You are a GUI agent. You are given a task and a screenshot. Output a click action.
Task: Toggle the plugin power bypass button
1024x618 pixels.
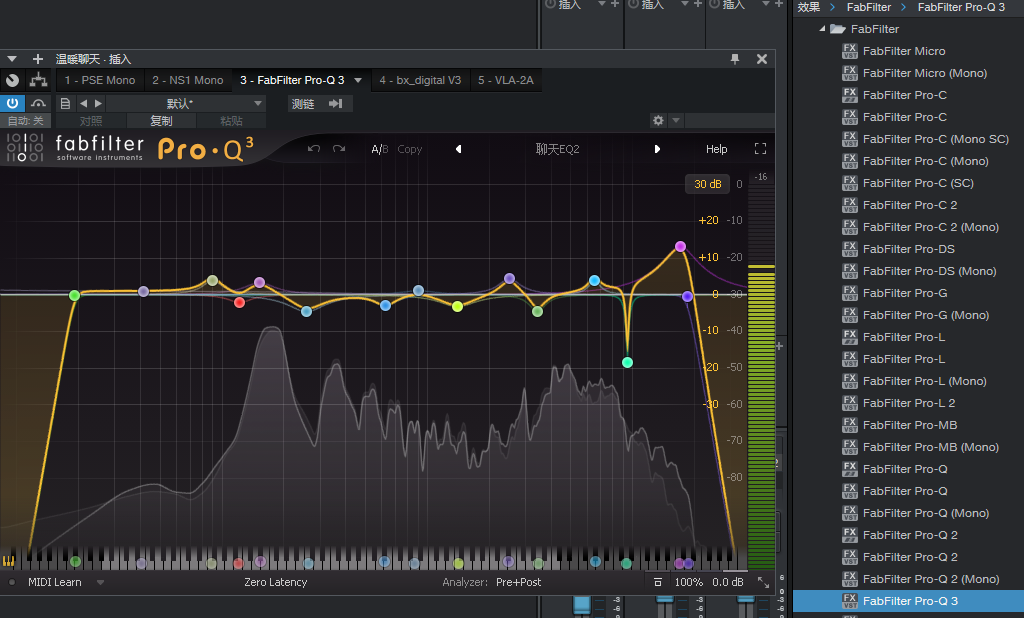[12, 103]
